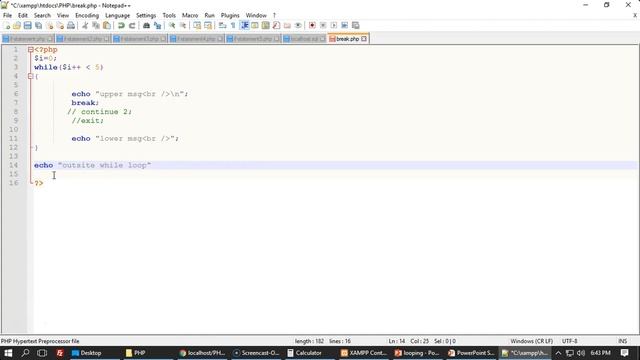Click the Stop macro recording icon
Viewport: 640px width, 360px height.
coord(323,25)
